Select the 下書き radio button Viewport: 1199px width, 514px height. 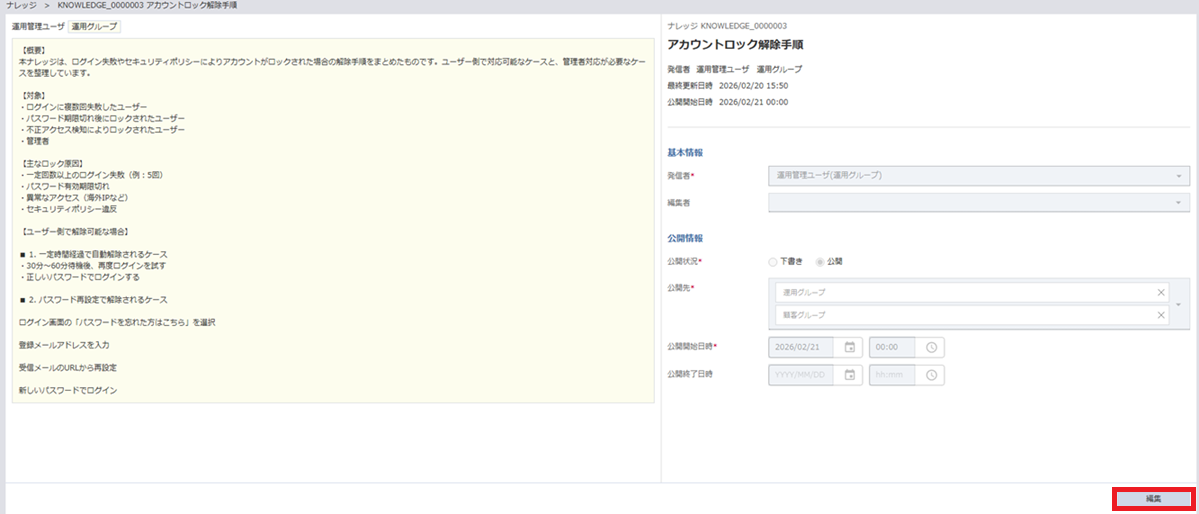[x=773, y=262]
